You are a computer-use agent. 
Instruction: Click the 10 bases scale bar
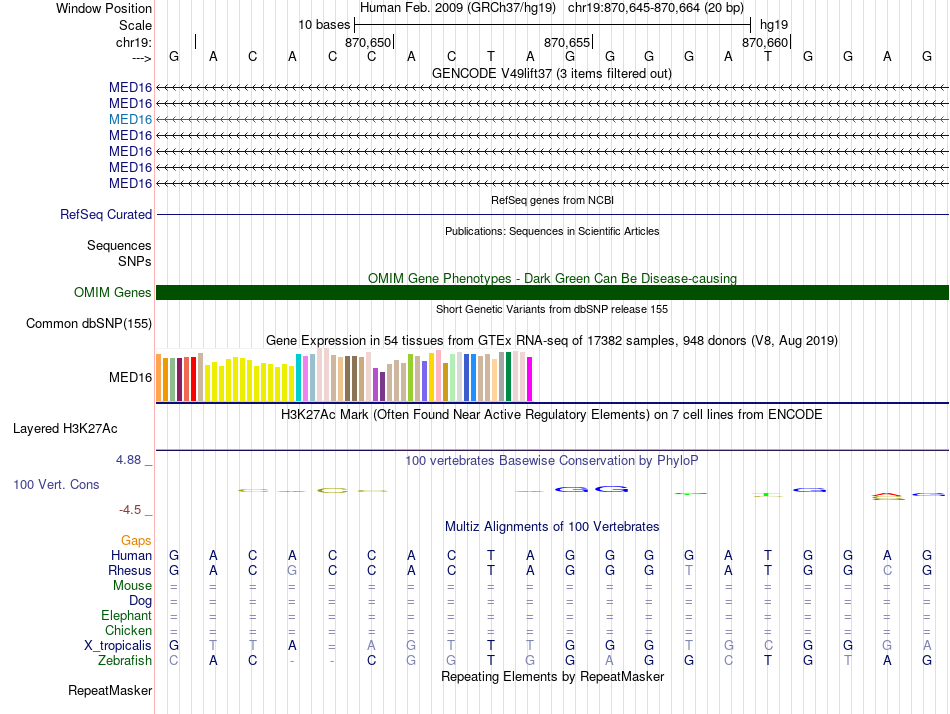pos(552,24)
